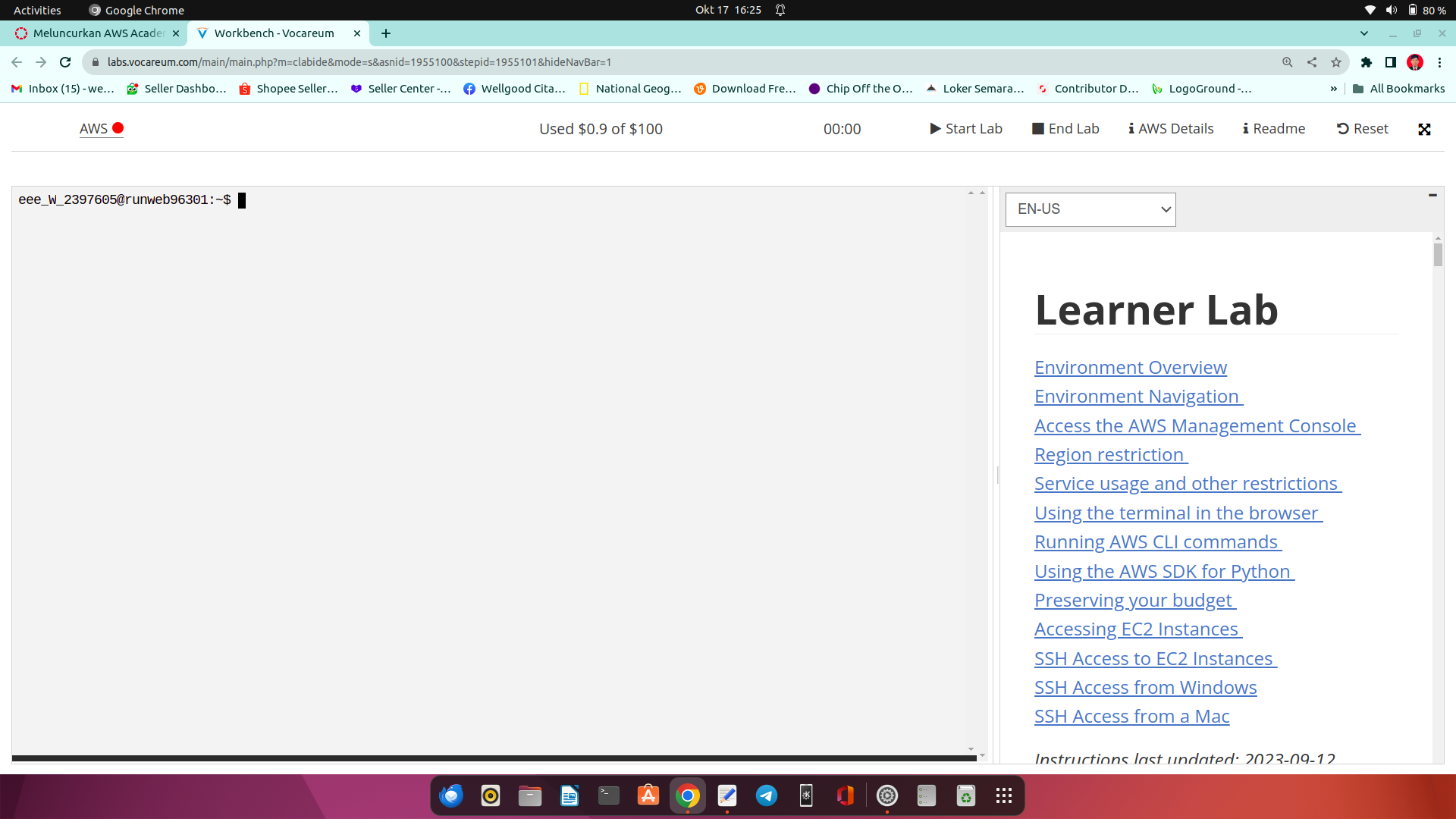Viewport: 1456px width, 819px height.
Task: Bookmark this page with star icon
Action: coord(1336,62)
